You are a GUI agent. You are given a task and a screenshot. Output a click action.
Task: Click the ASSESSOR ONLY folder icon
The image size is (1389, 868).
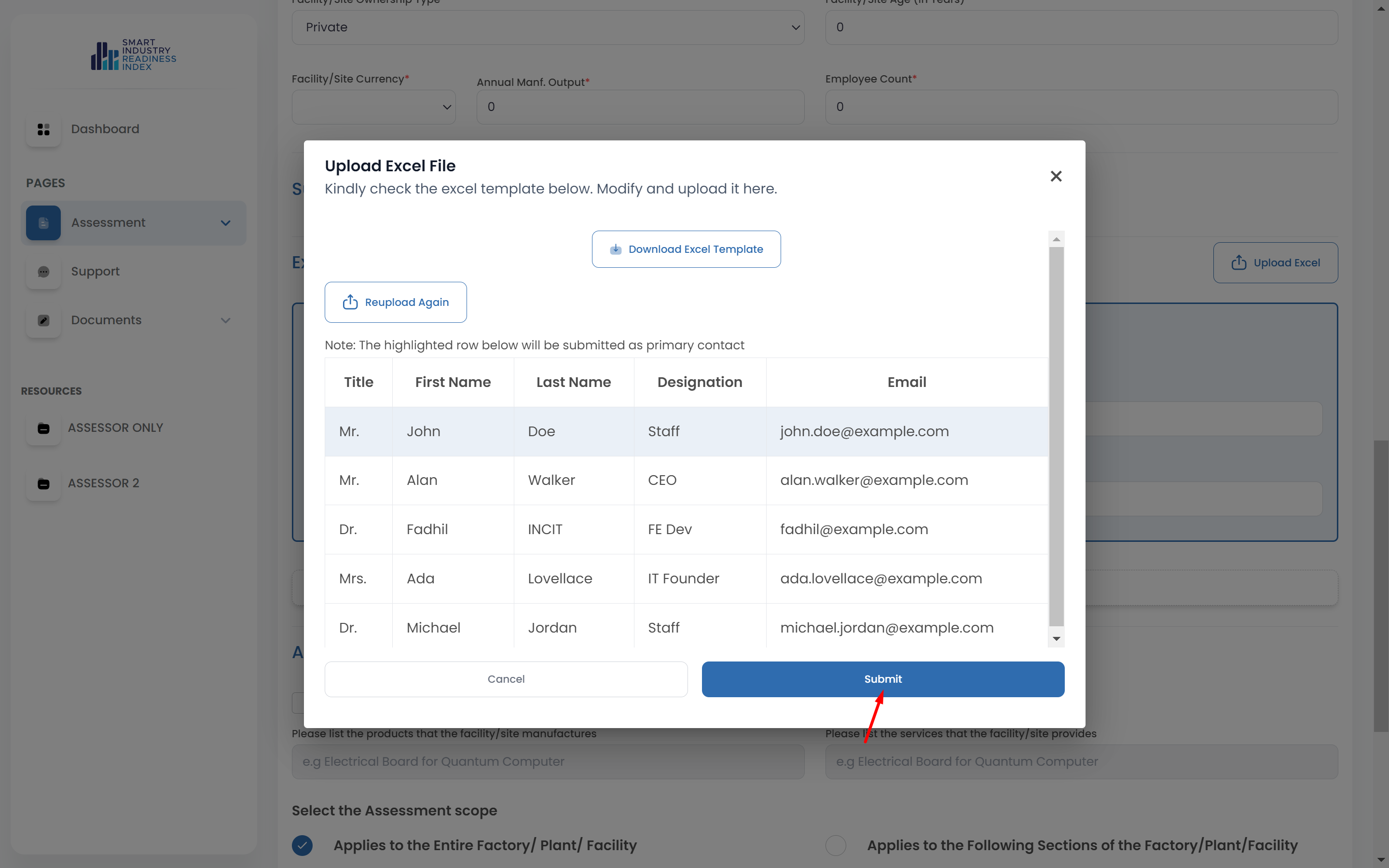click(43, 428)
